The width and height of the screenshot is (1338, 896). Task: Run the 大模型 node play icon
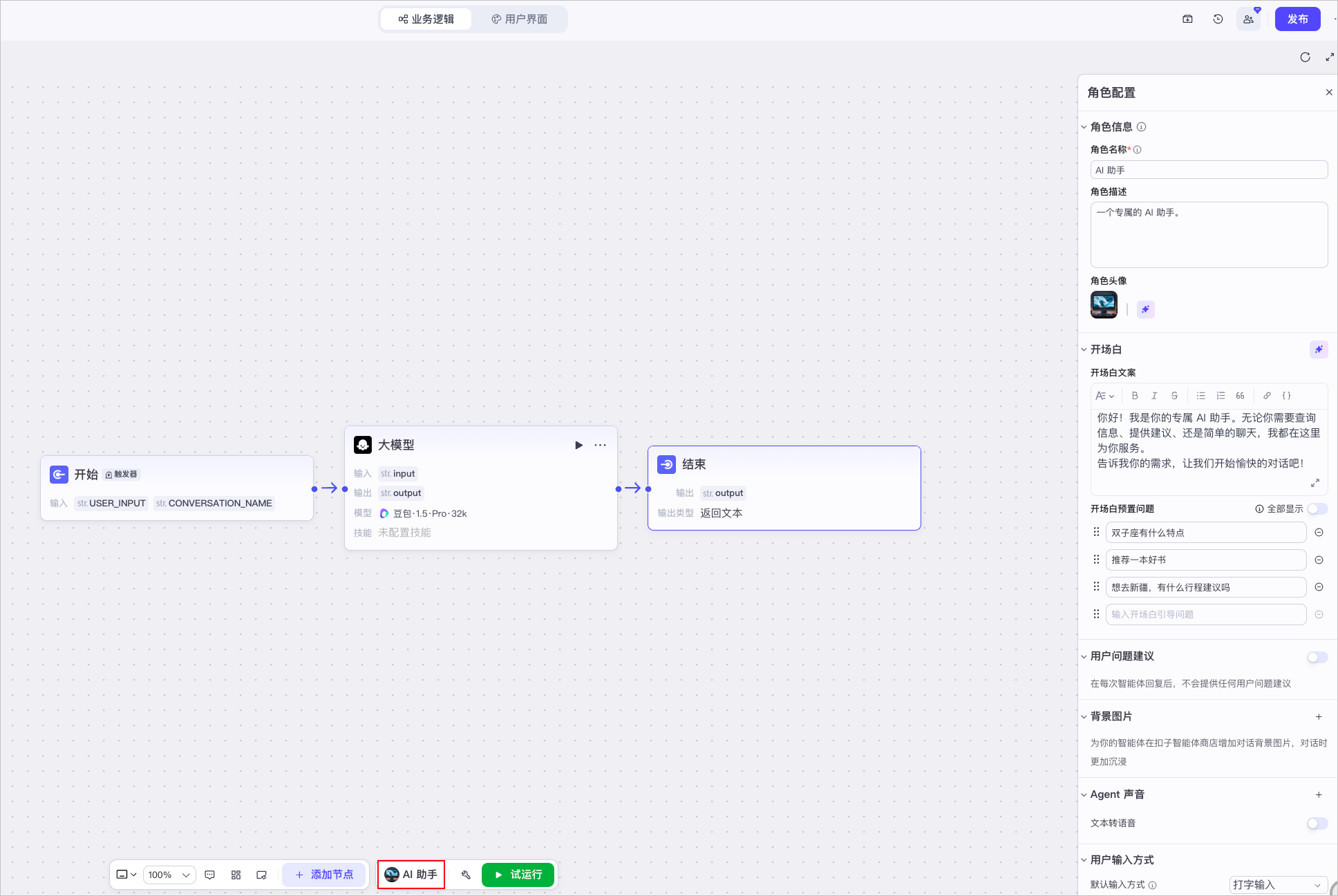tap(579, 445)
